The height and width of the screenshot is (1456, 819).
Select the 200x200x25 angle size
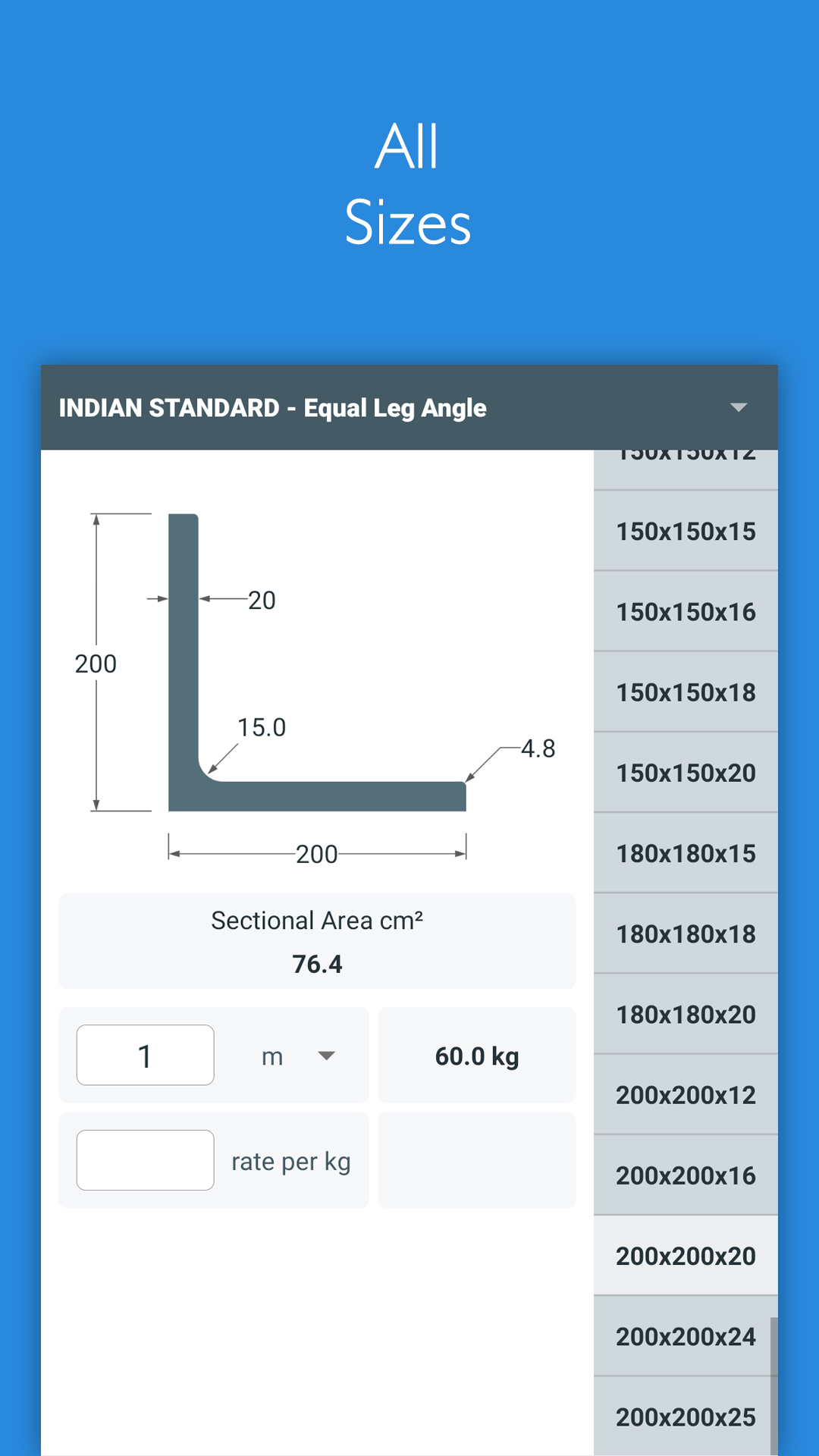pos(685,1417)
